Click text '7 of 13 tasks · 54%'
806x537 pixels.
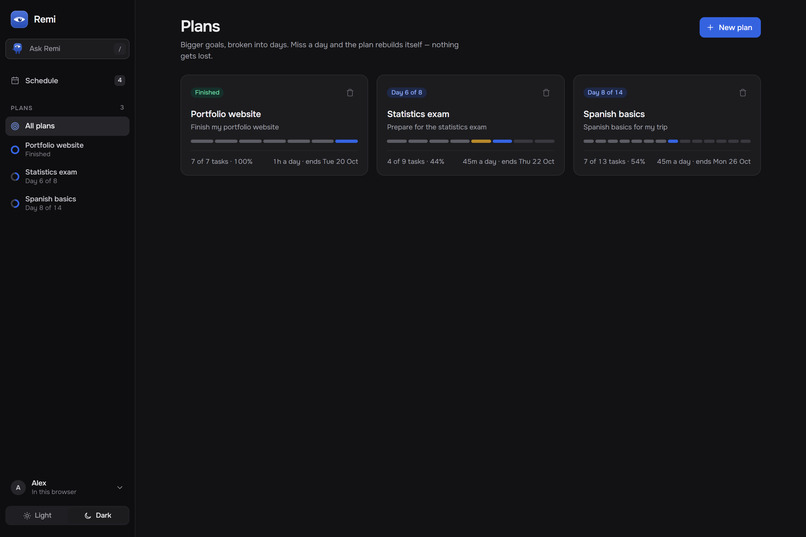(614, 161)
